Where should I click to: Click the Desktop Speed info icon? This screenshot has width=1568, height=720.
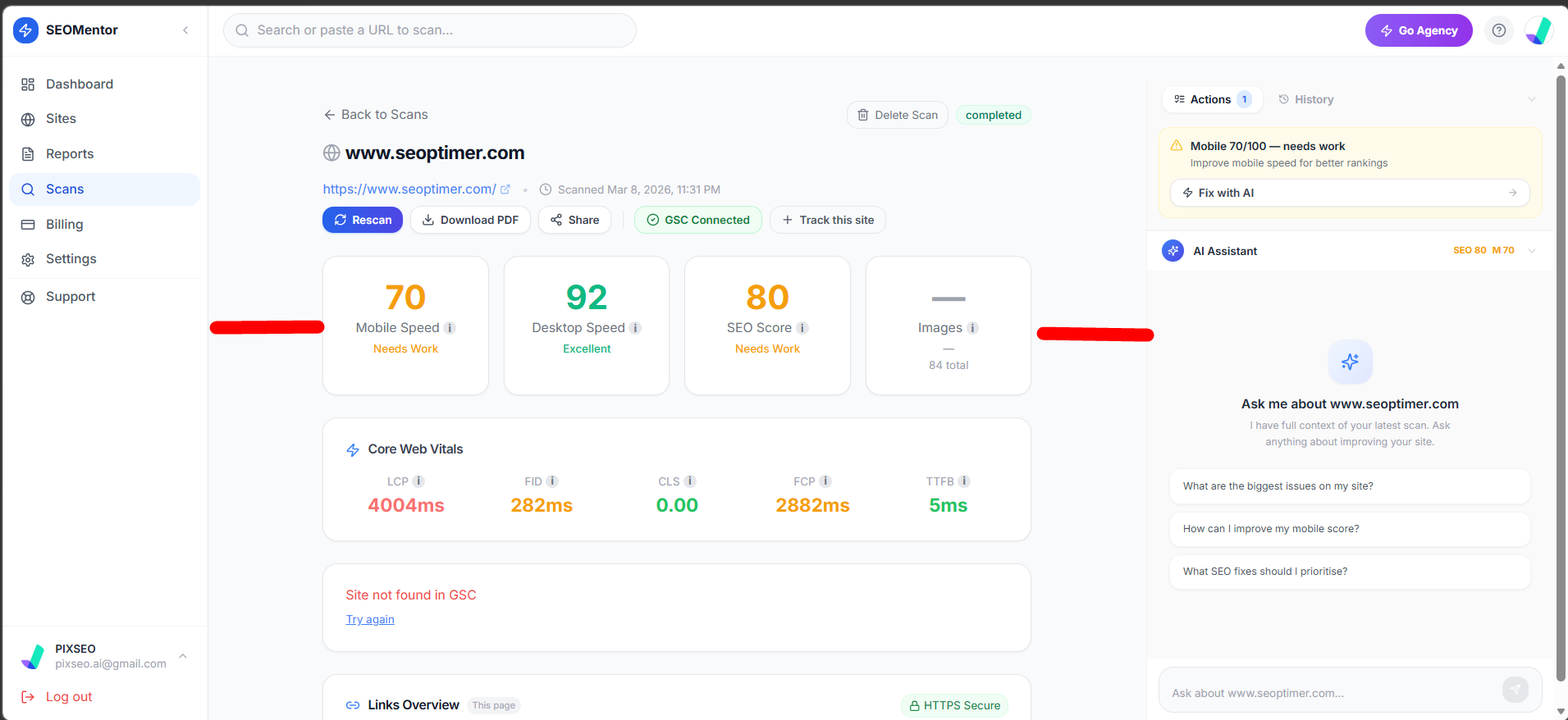pyautogui.click(x=635, y=328)
